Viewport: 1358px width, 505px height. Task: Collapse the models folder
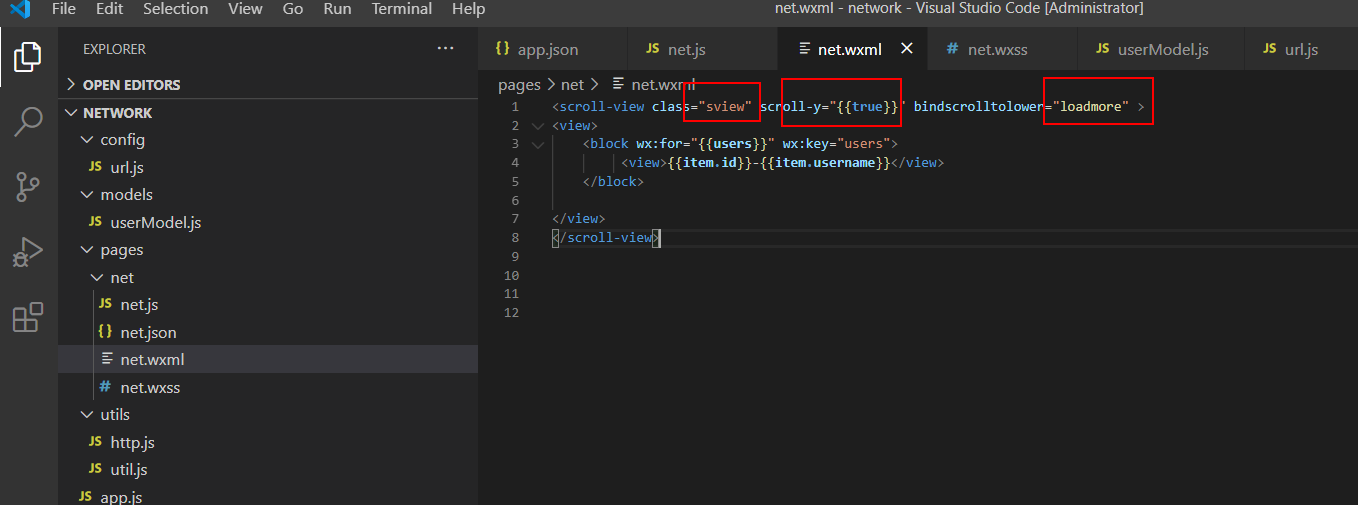(268, 195)
